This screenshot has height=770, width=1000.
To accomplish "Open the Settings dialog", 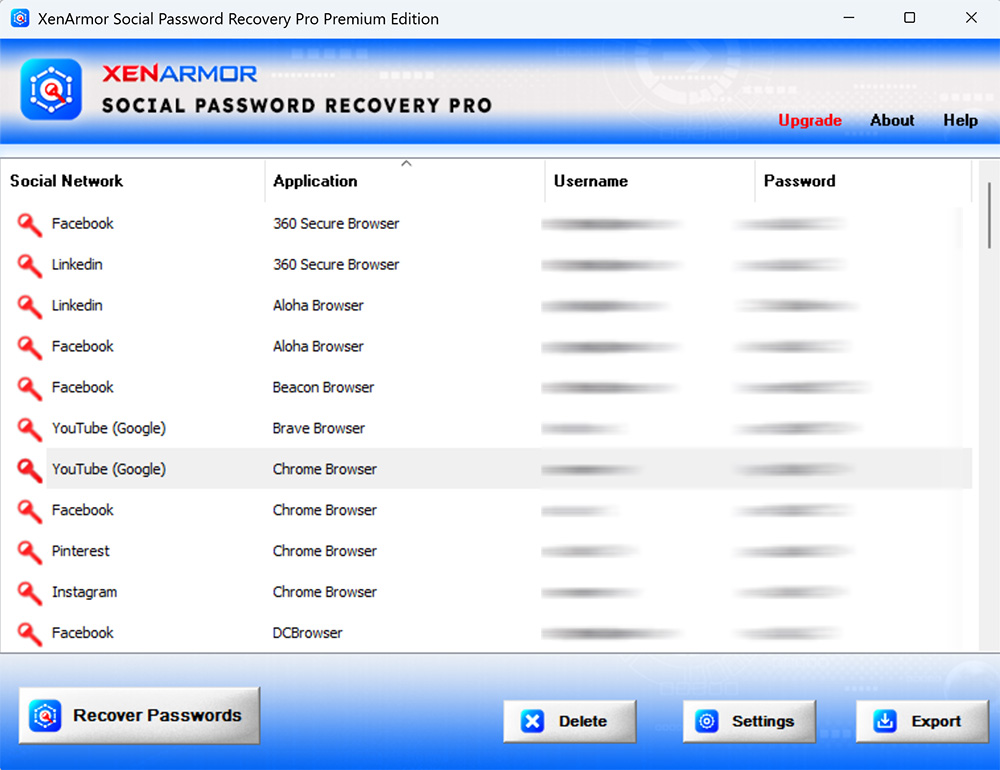I will pos(749,721).
